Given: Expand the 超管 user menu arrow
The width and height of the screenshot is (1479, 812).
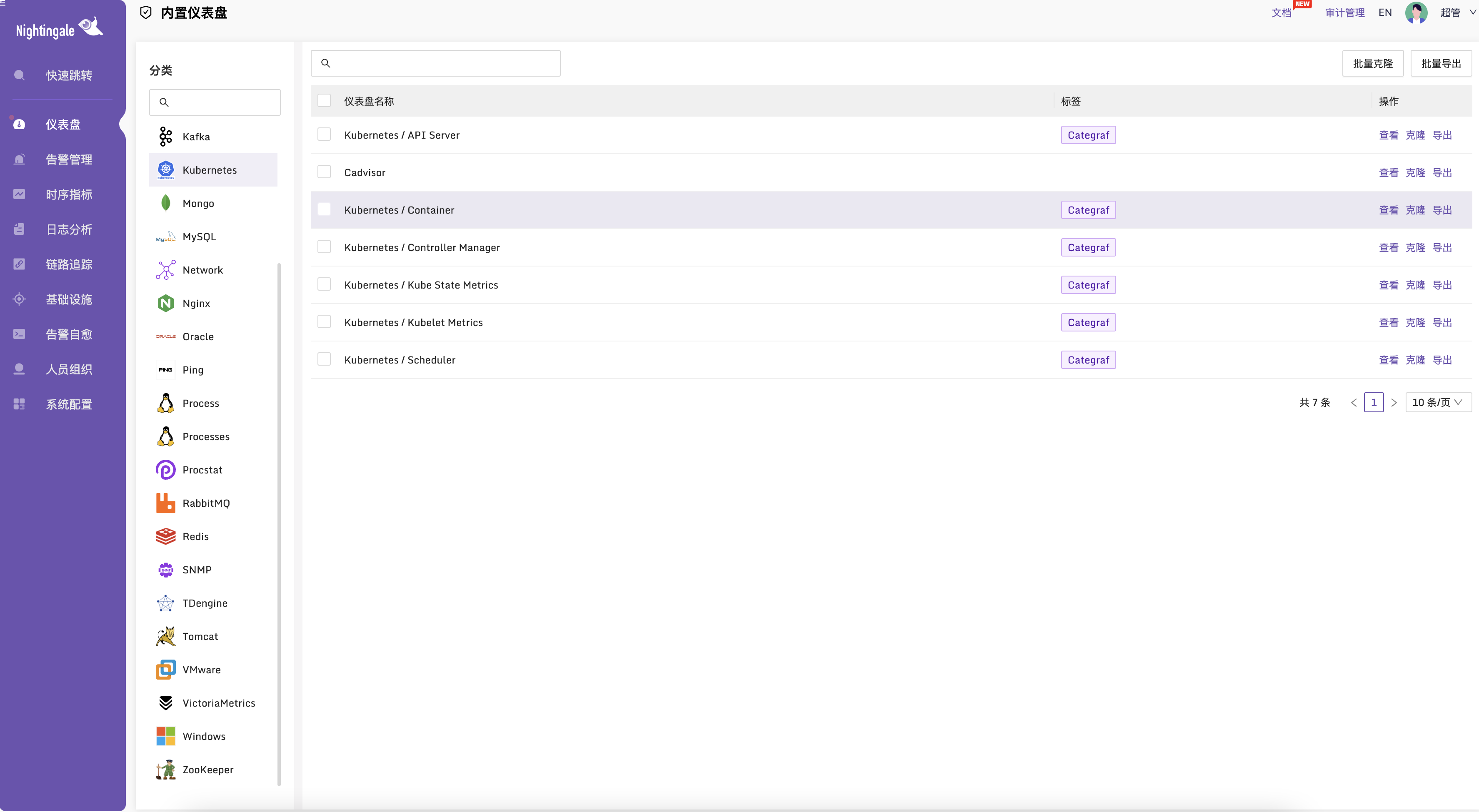Looking at the screenshot, I should (1472, 12).
